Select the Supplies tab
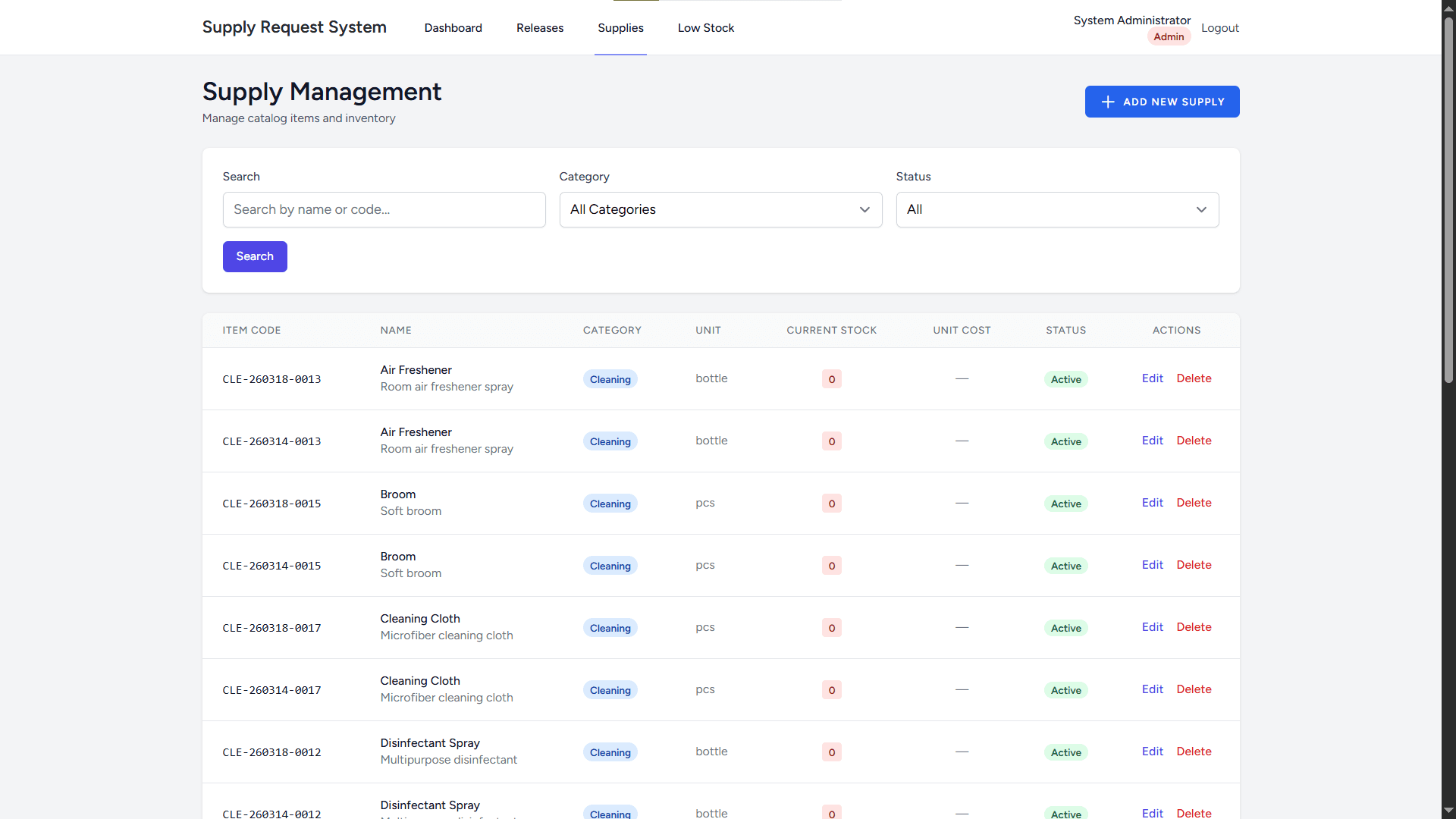Viewport: 1456px width, 819px height. [x=620, y=28]
